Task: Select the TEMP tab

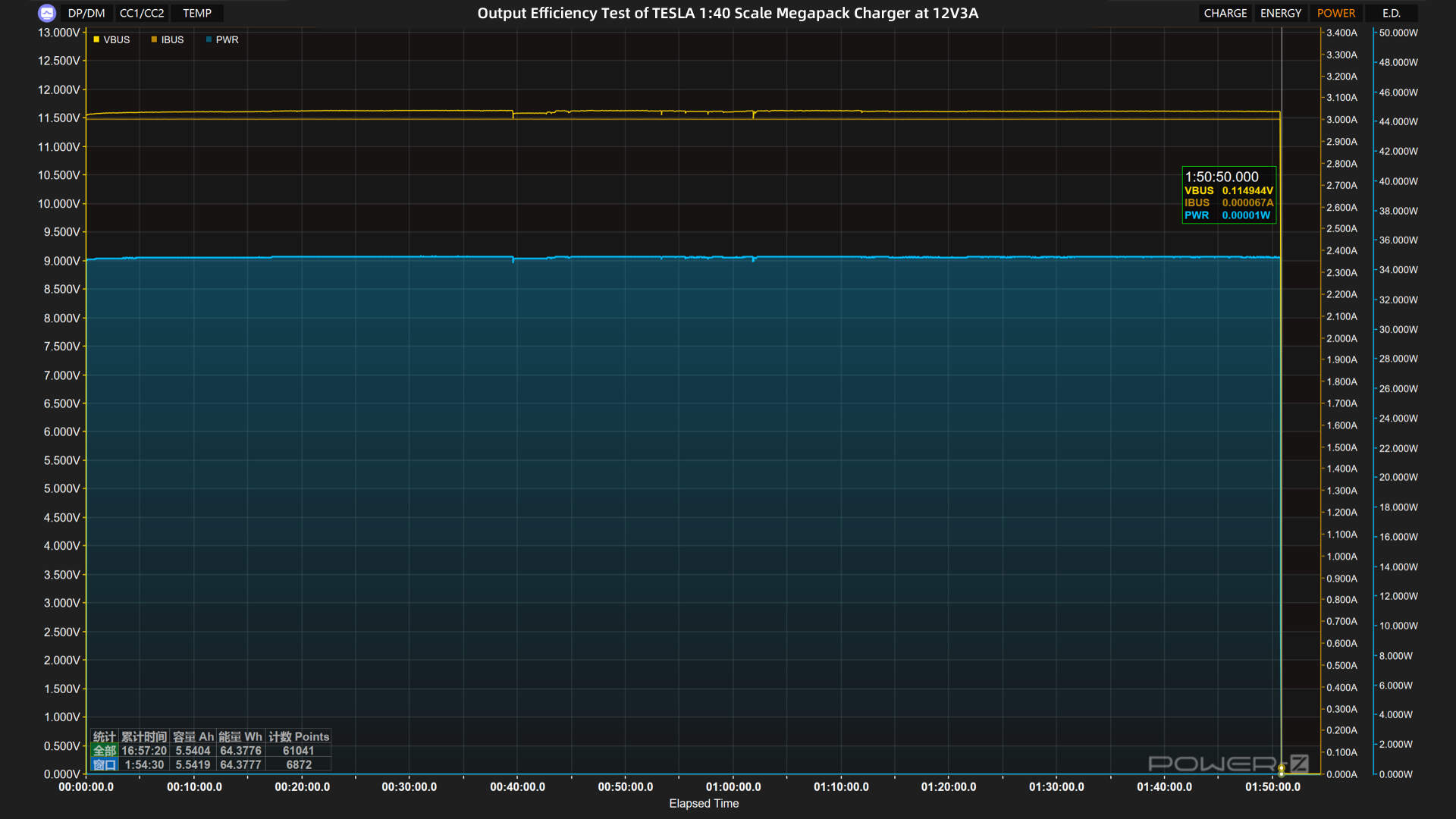Action: [197, 13]
